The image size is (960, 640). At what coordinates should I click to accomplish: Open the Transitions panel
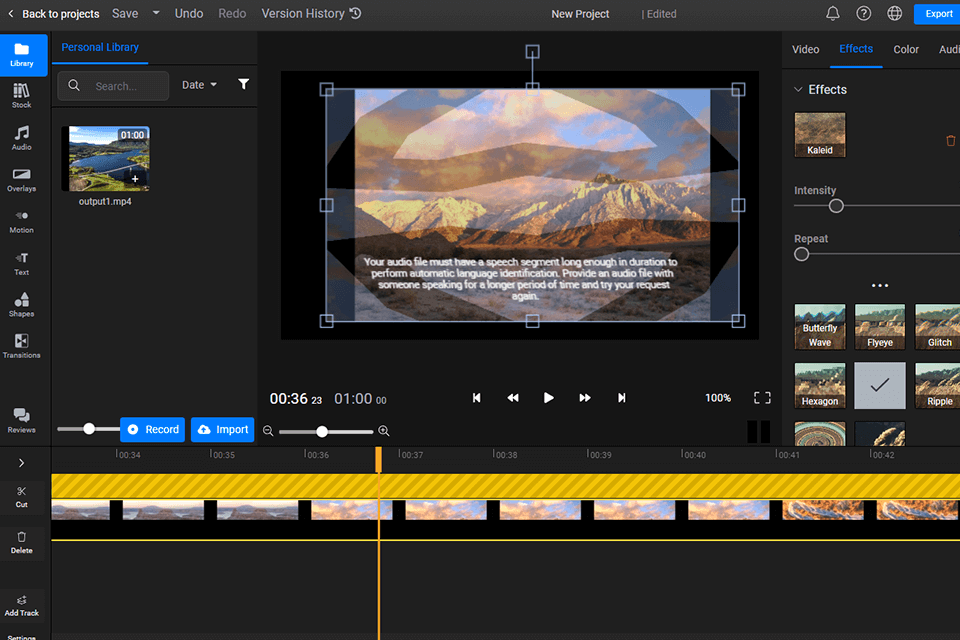point(21,346)
